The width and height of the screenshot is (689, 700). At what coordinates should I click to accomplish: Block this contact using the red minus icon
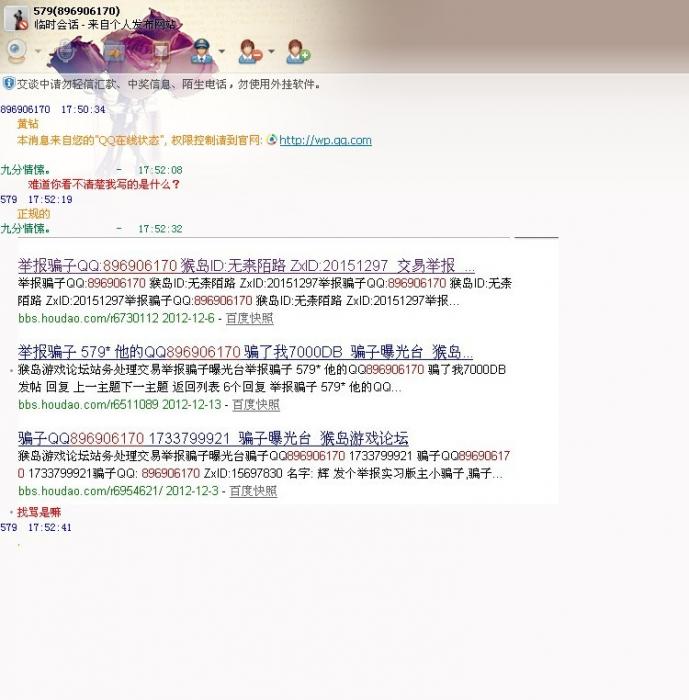[x=250, y=52]
